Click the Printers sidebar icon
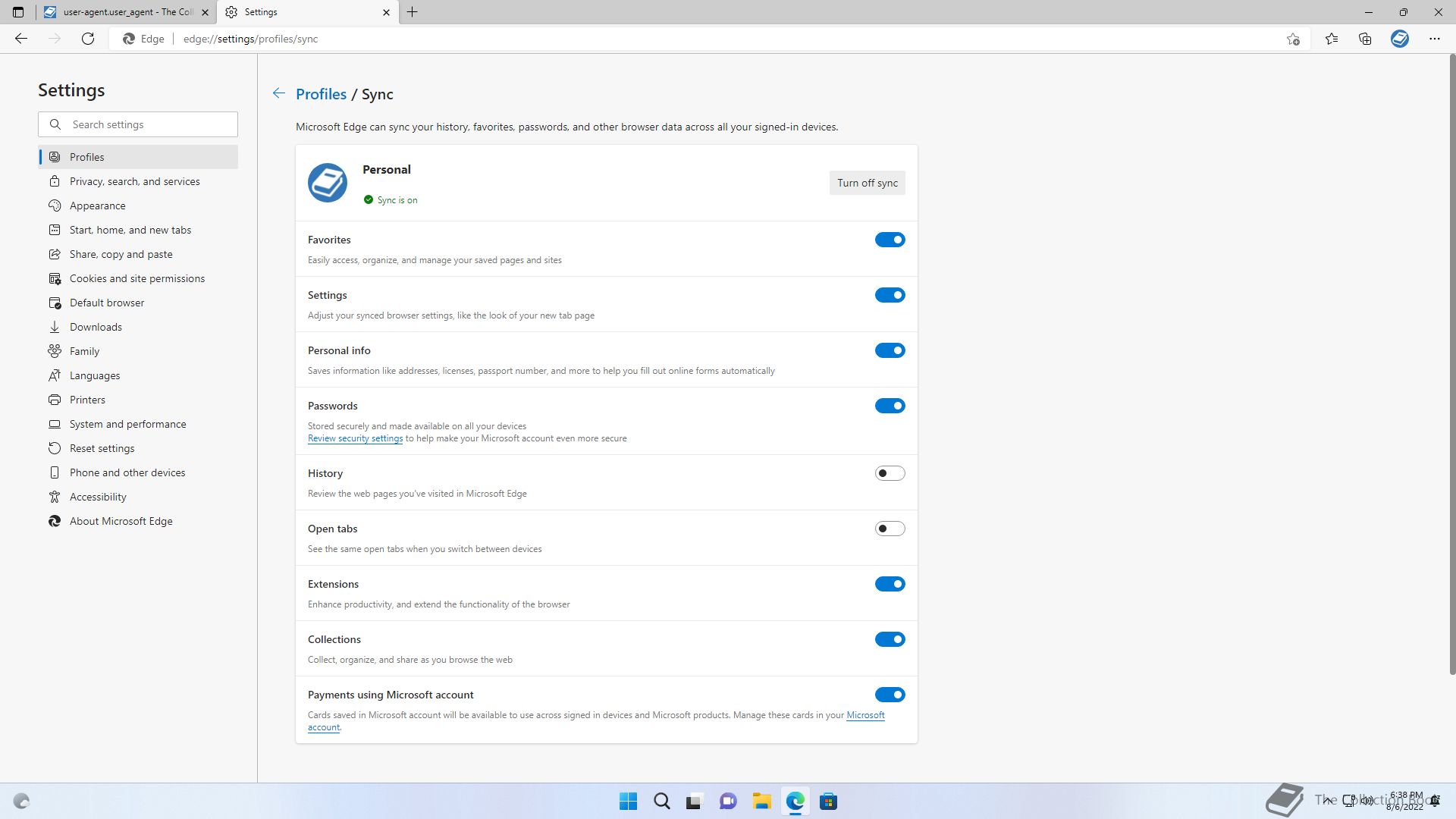The height and width of the screenshot is (819, 1456). tap(55, 400)
